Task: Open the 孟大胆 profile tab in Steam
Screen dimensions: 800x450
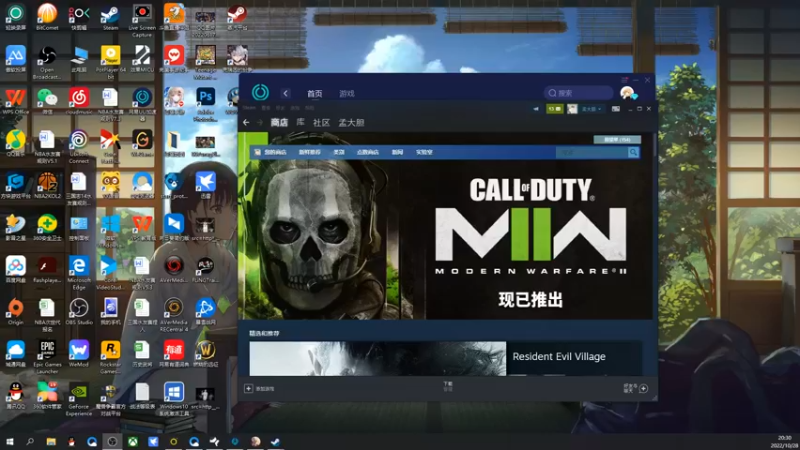Action: pos(352,122)
